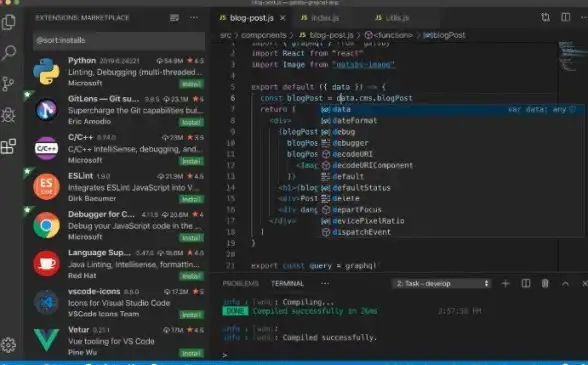
Task: Install the Python extension
Action: (191, 84)
